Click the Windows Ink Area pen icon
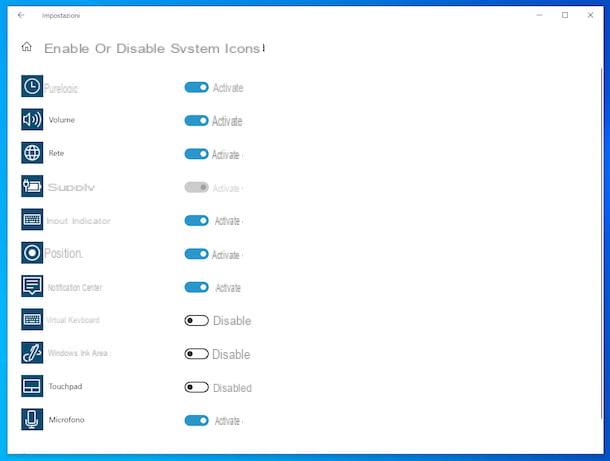Viewport: 610px width, 461px height. click(32, 353)
